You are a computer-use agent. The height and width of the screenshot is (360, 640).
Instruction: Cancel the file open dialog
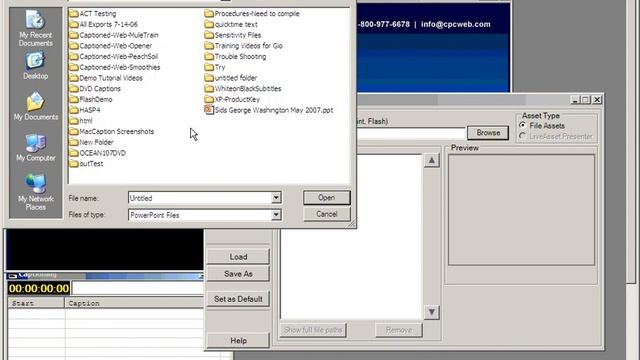coord(327,214)
